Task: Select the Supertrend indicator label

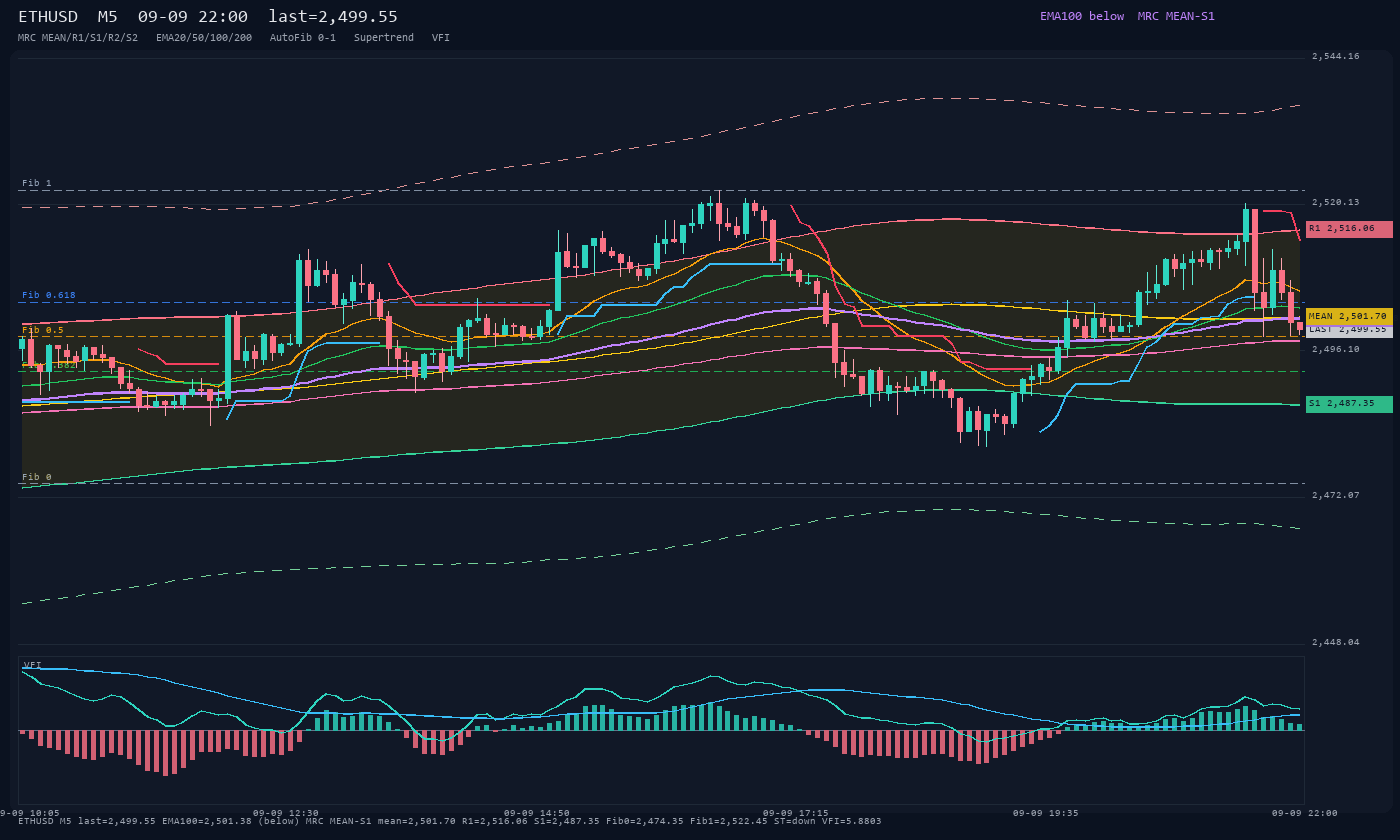Action: [x=384, y=38]
